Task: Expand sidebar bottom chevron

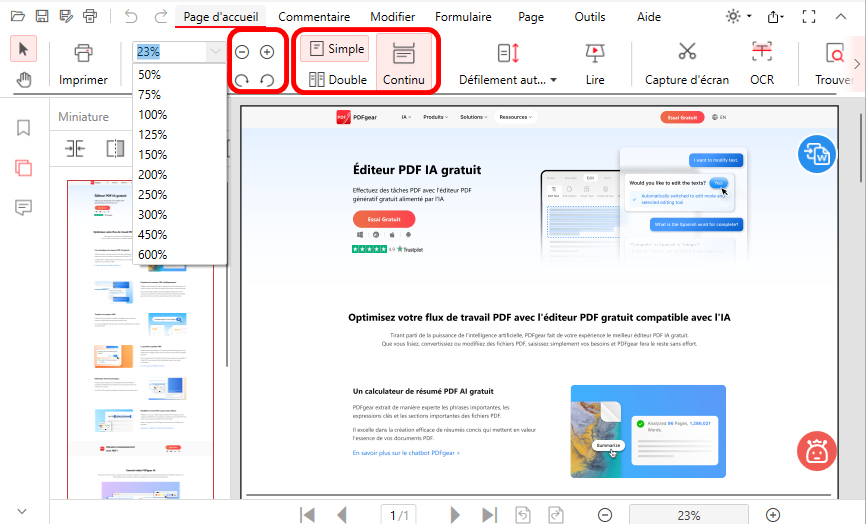Action: pos(22,511)
